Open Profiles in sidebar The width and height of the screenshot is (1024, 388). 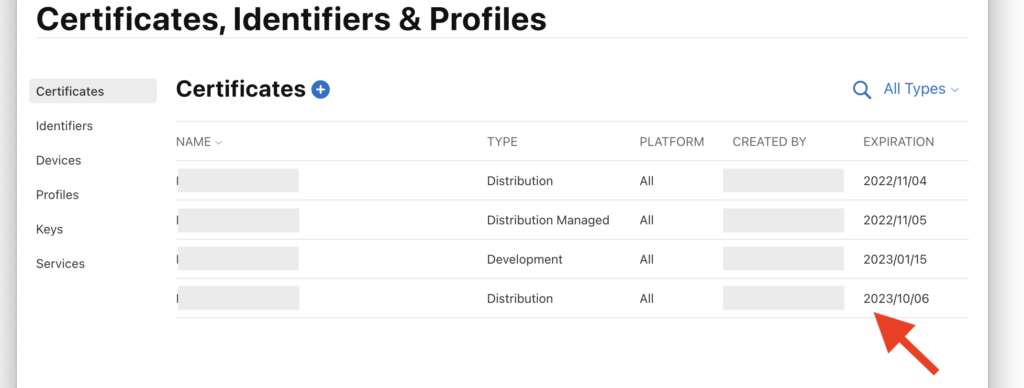pyautogui.click(x=57, y=195)
